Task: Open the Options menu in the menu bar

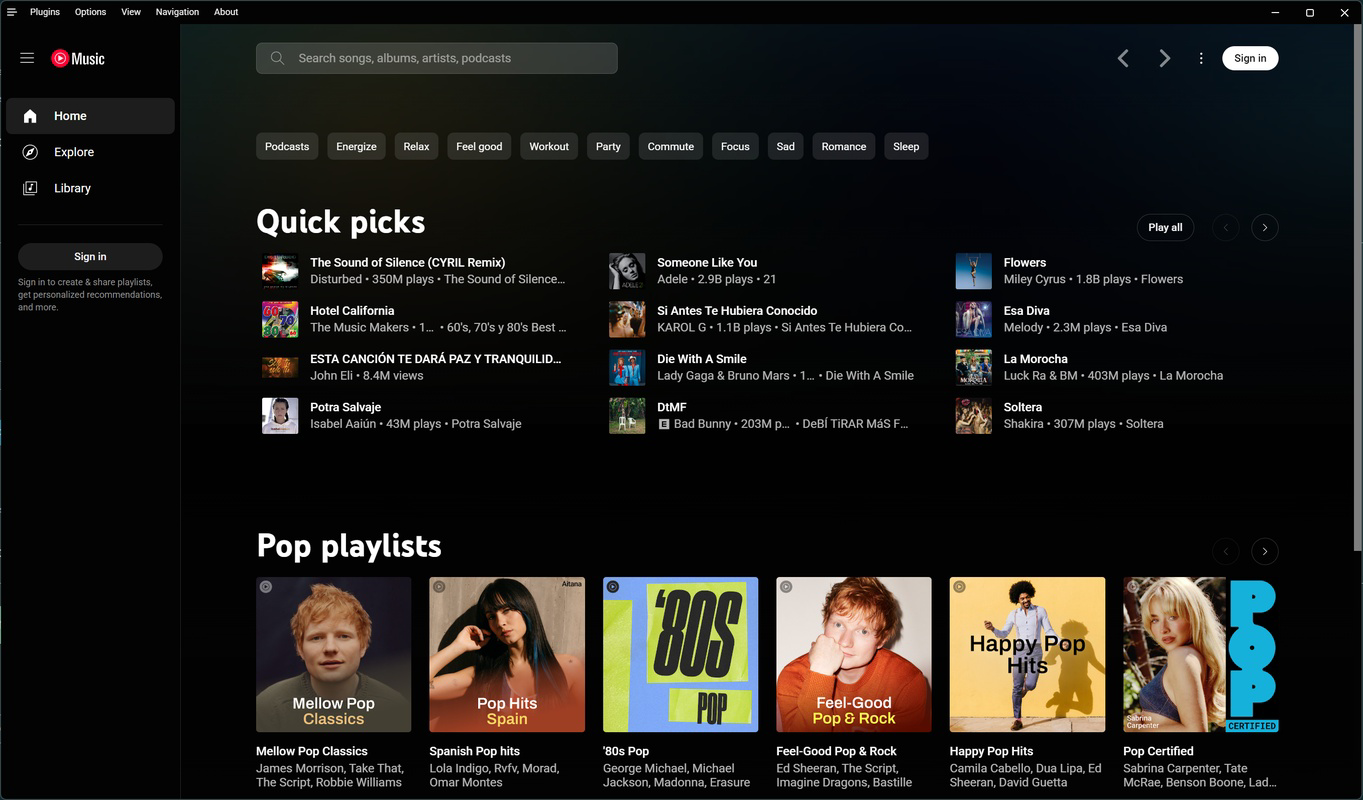Action: (x=89, y=11)
